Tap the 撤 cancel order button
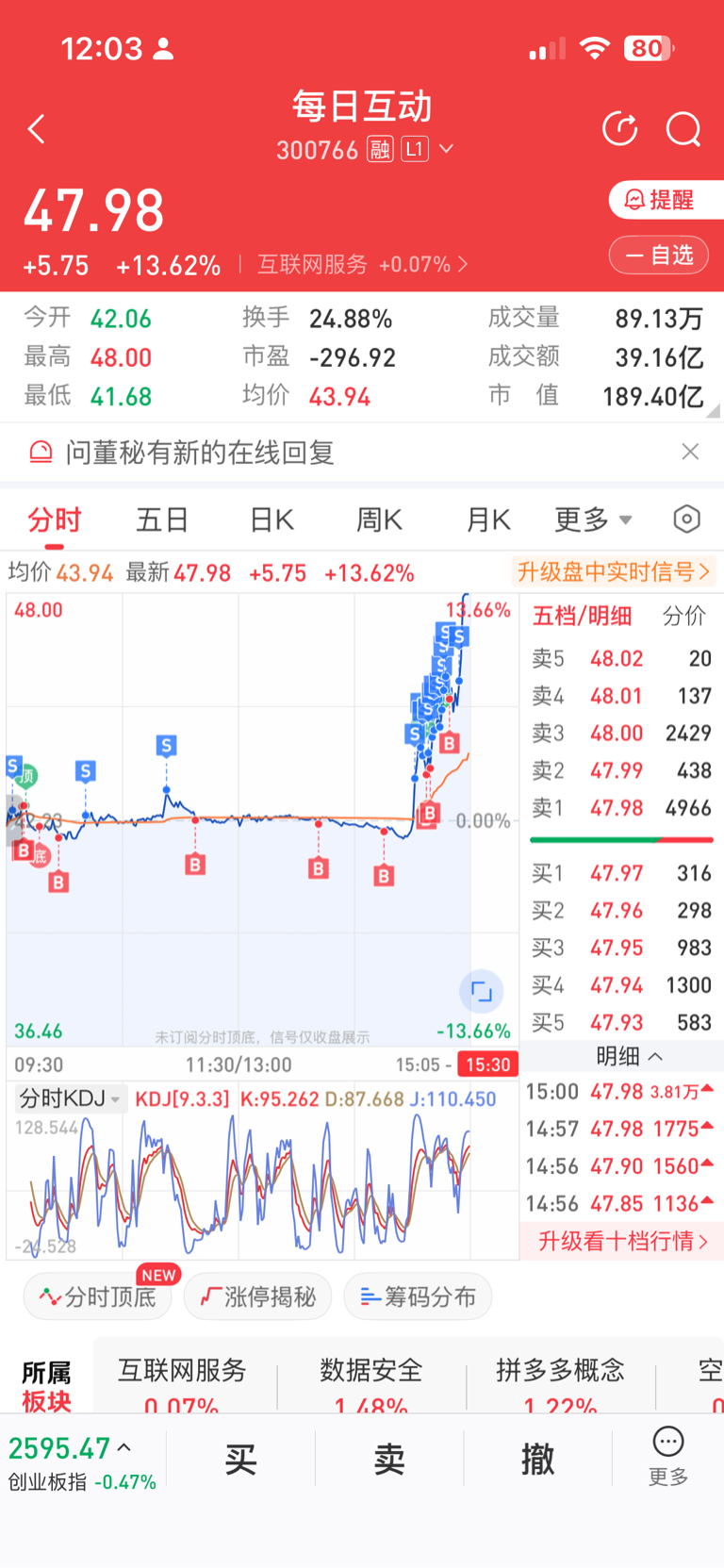Screen dimensions: 724x1568 tap(538, 1460)
